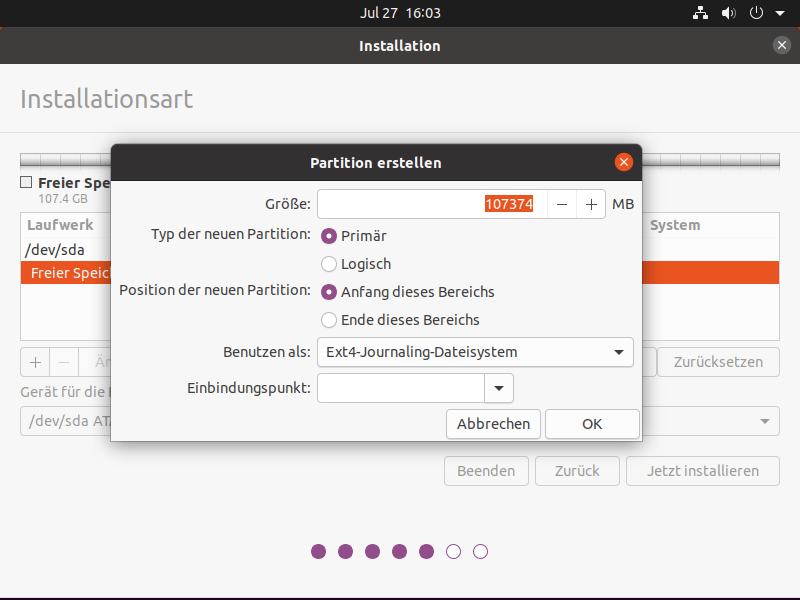Viewport: 800px width, 600px height.
Task: Close the Installation window
Action: [782, 45]
